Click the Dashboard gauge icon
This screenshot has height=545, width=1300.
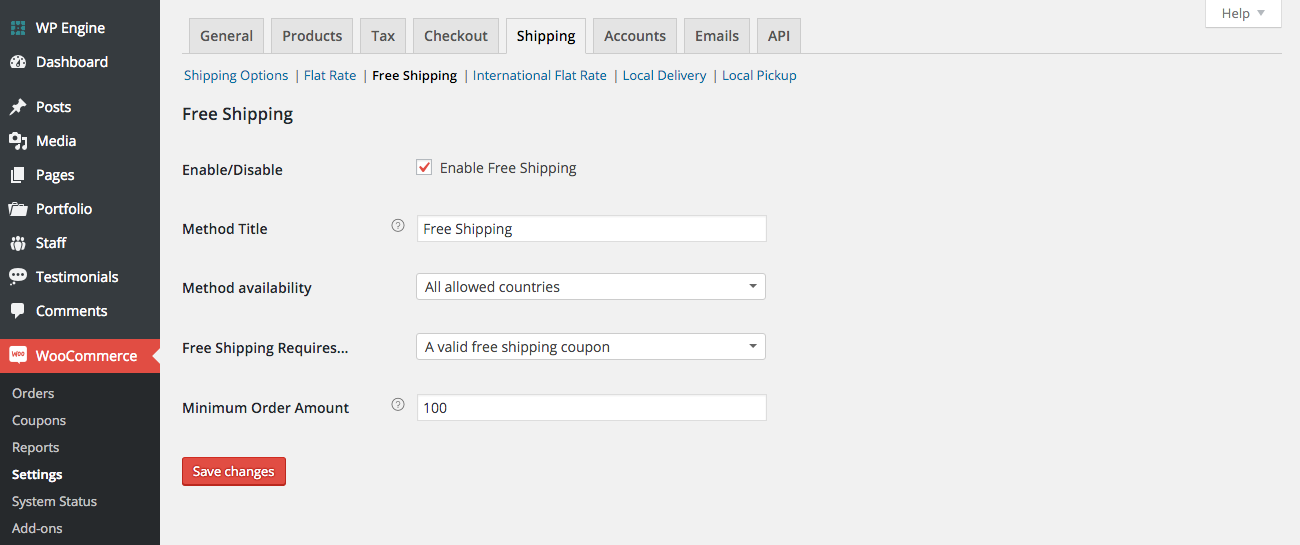coord(18,62)
